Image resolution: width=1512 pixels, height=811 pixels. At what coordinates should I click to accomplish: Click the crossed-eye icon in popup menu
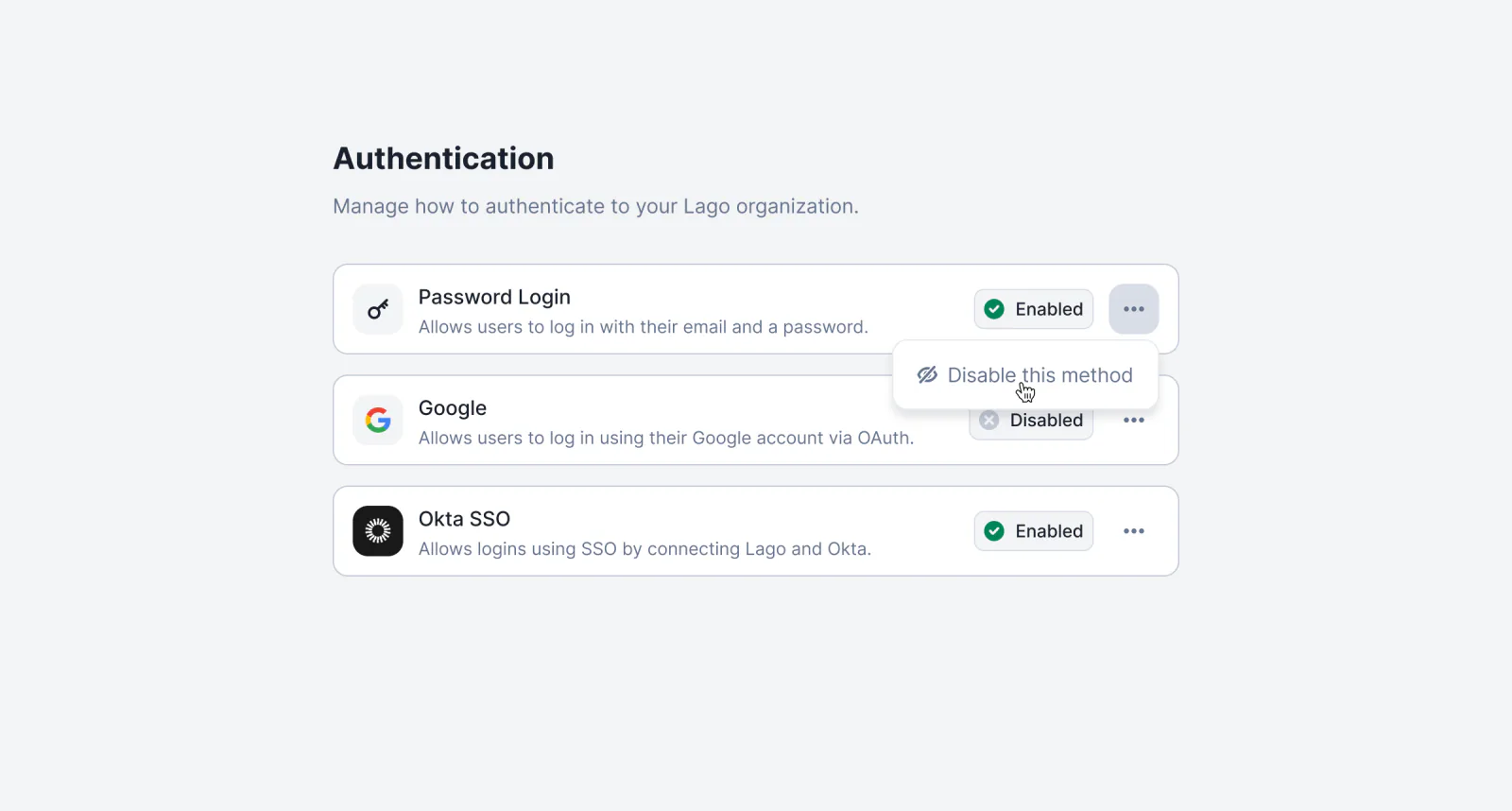tap(927, 375)
